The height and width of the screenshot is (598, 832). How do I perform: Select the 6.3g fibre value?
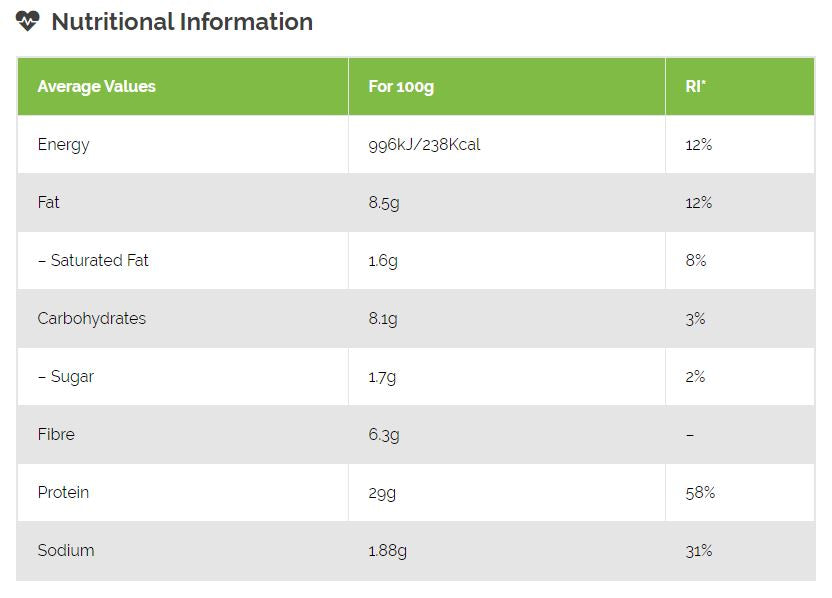[383, 434]
